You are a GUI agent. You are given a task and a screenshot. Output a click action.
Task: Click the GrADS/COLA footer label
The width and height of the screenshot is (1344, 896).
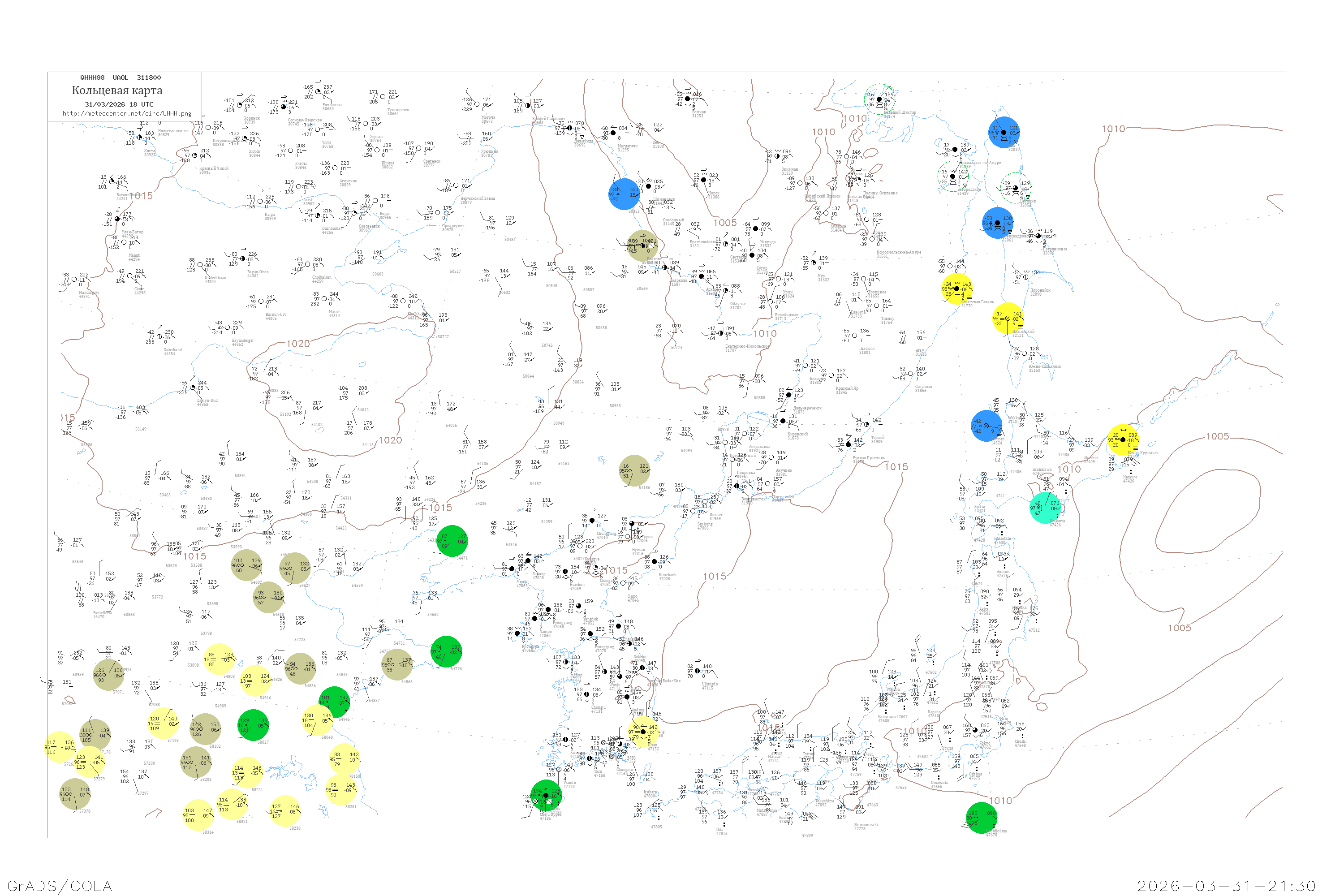click(x=60, y=886)
